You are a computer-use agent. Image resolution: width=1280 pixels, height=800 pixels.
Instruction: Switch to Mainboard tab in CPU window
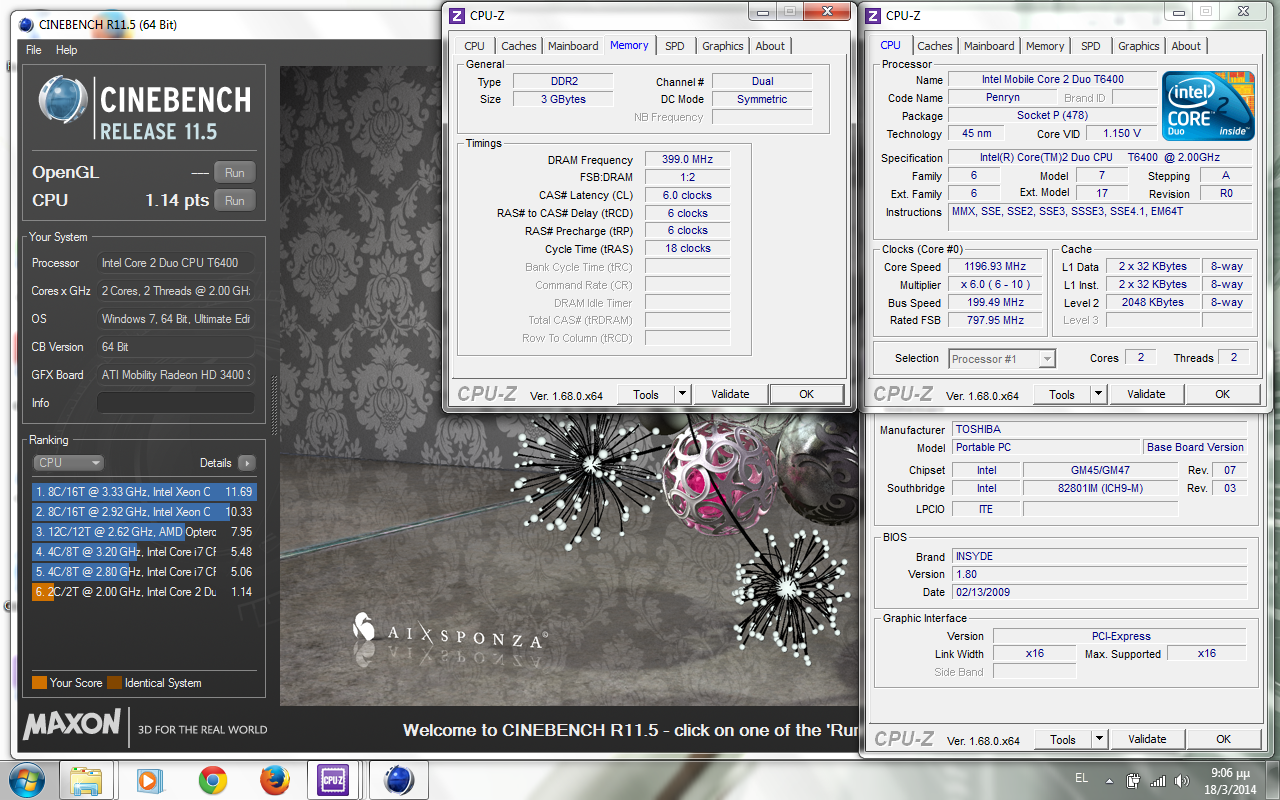point(989,46)
